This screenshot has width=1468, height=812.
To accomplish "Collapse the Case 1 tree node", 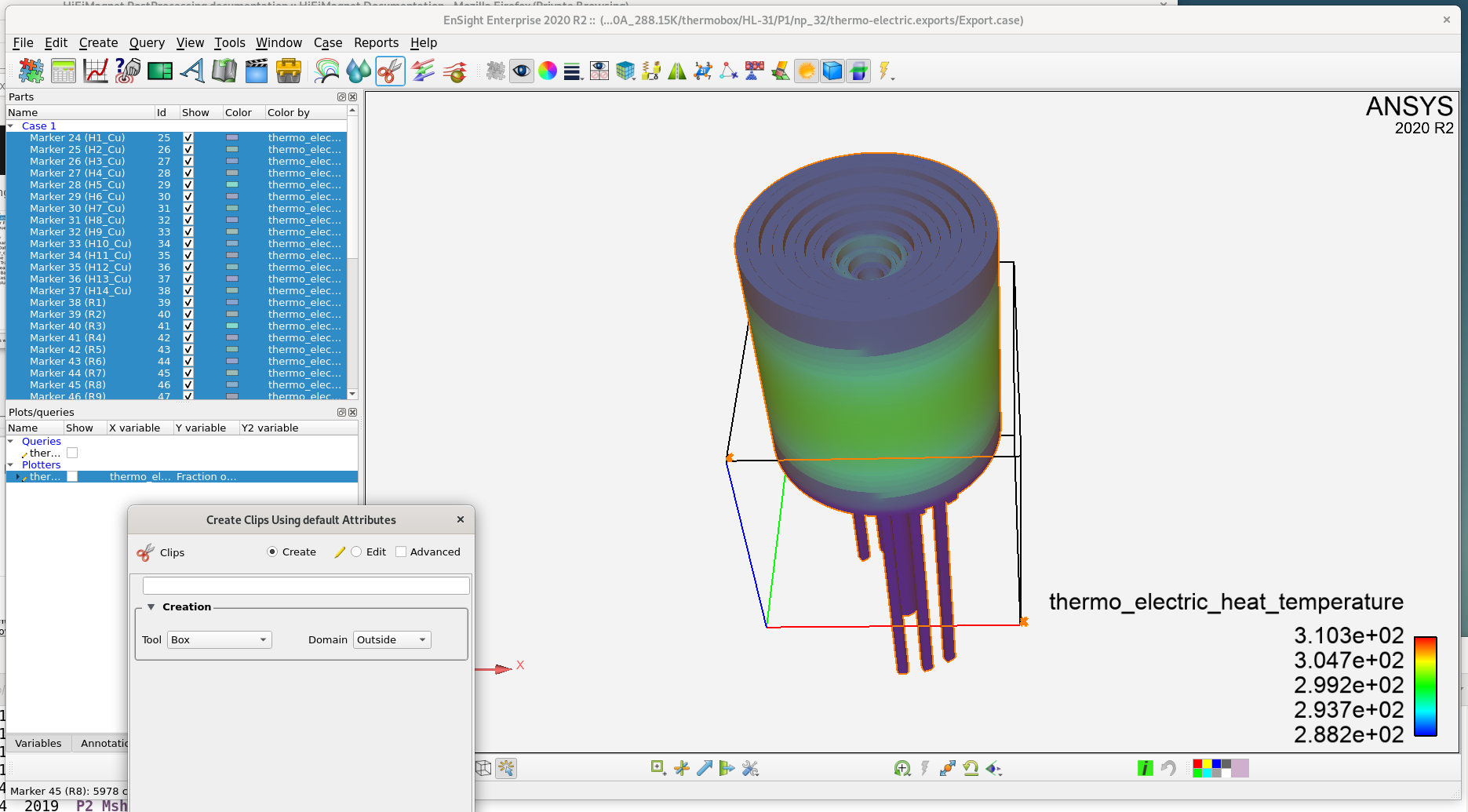I will (x=11, y=126).
